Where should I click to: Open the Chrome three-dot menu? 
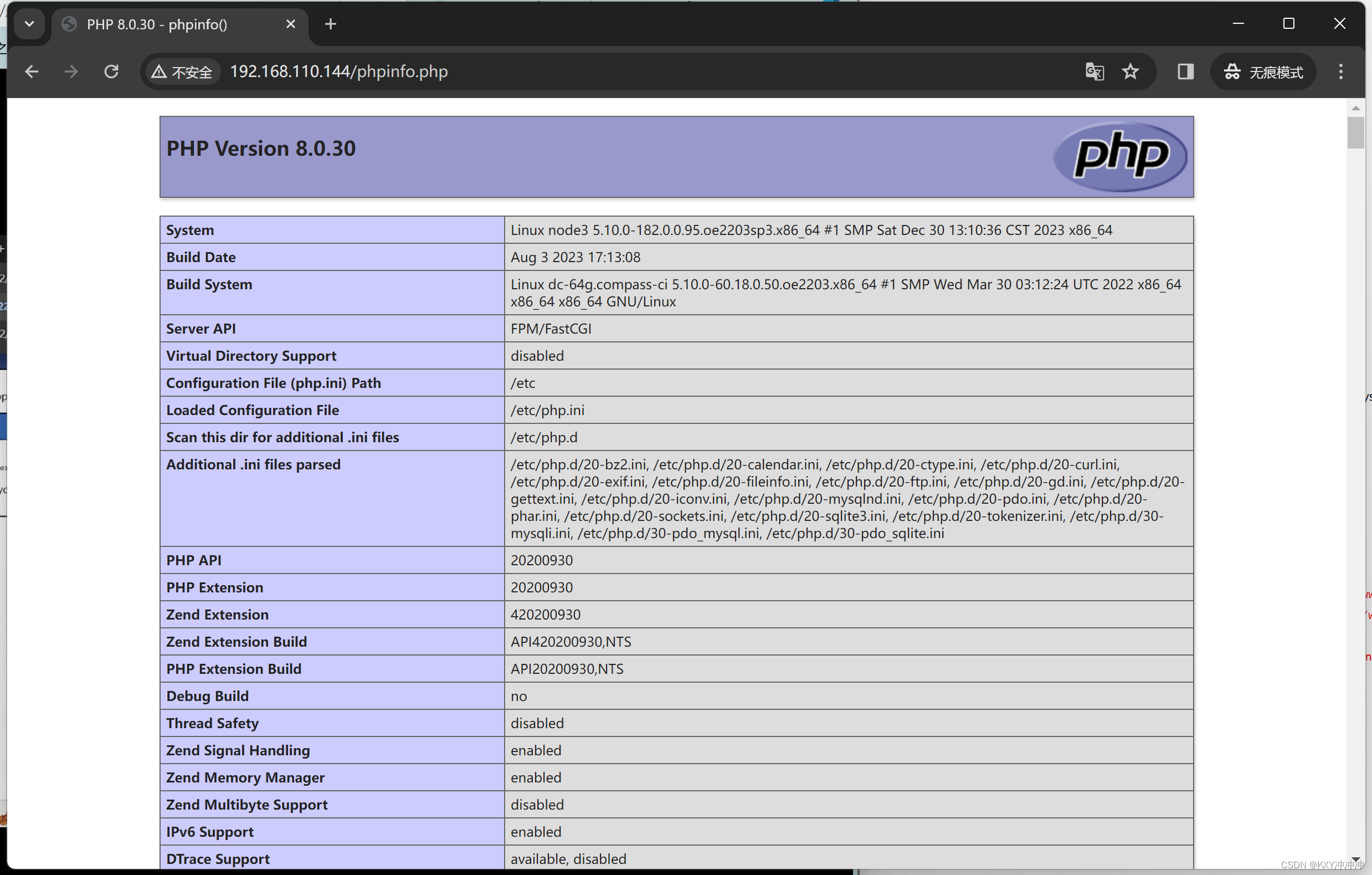pos(1341,71)
